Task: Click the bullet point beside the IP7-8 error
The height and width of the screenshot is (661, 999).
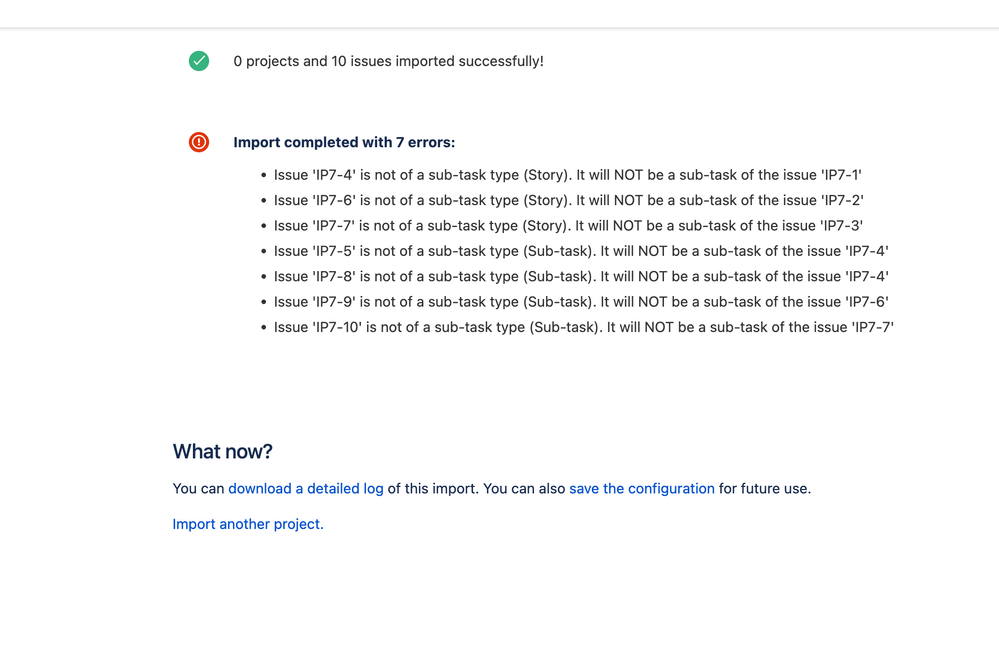Action: (263, 277)
